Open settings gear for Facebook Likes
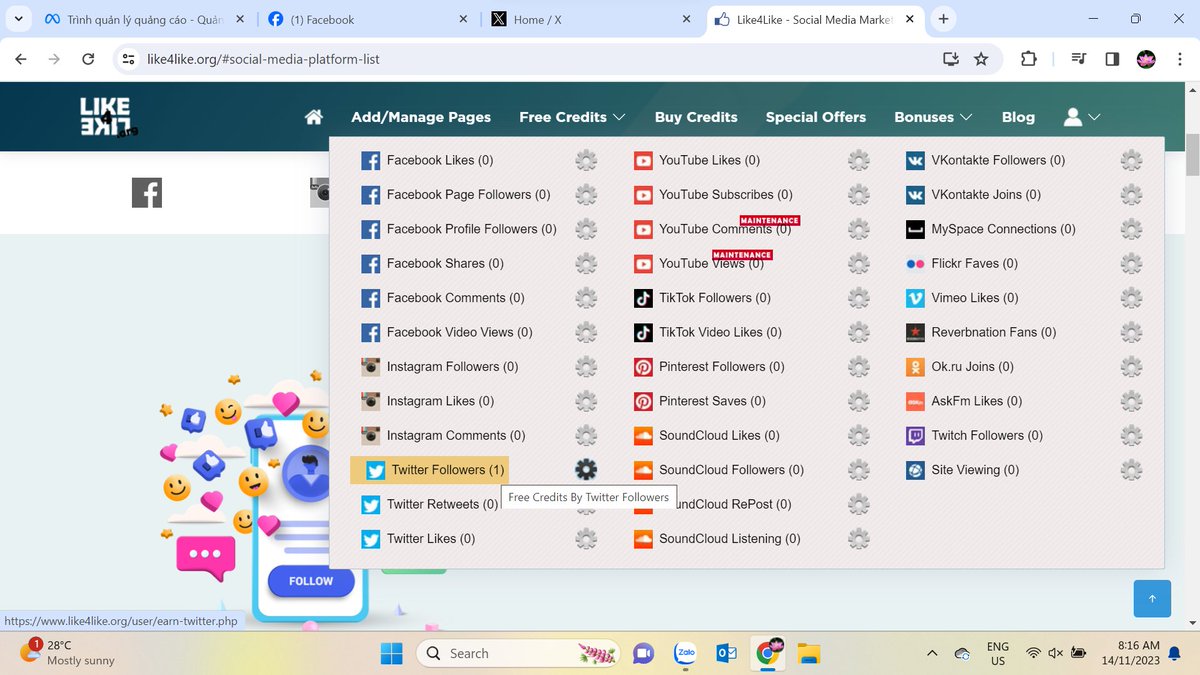Image resolution: width=1200 pixels, height=675 pixels. point(586,160)
